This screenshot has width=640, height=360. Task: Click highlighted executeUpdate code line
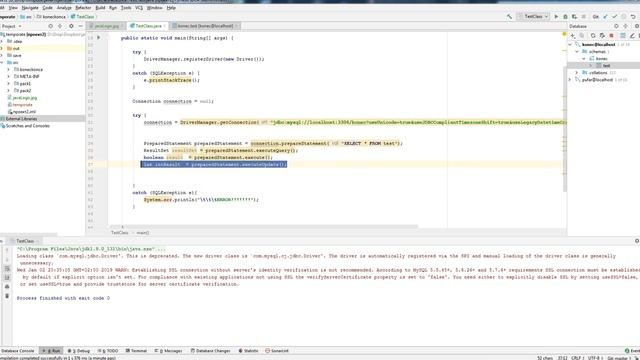pos(214,164)
